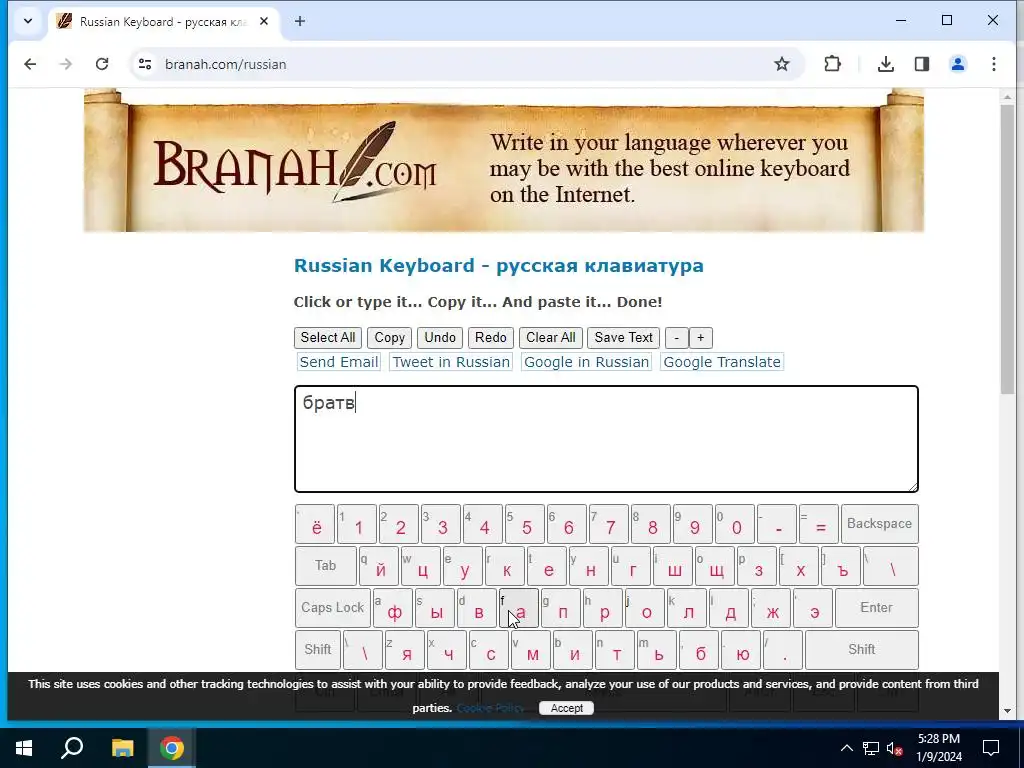Click the Redo button
Screen dimensions: 1024x768
click(491, 338)
